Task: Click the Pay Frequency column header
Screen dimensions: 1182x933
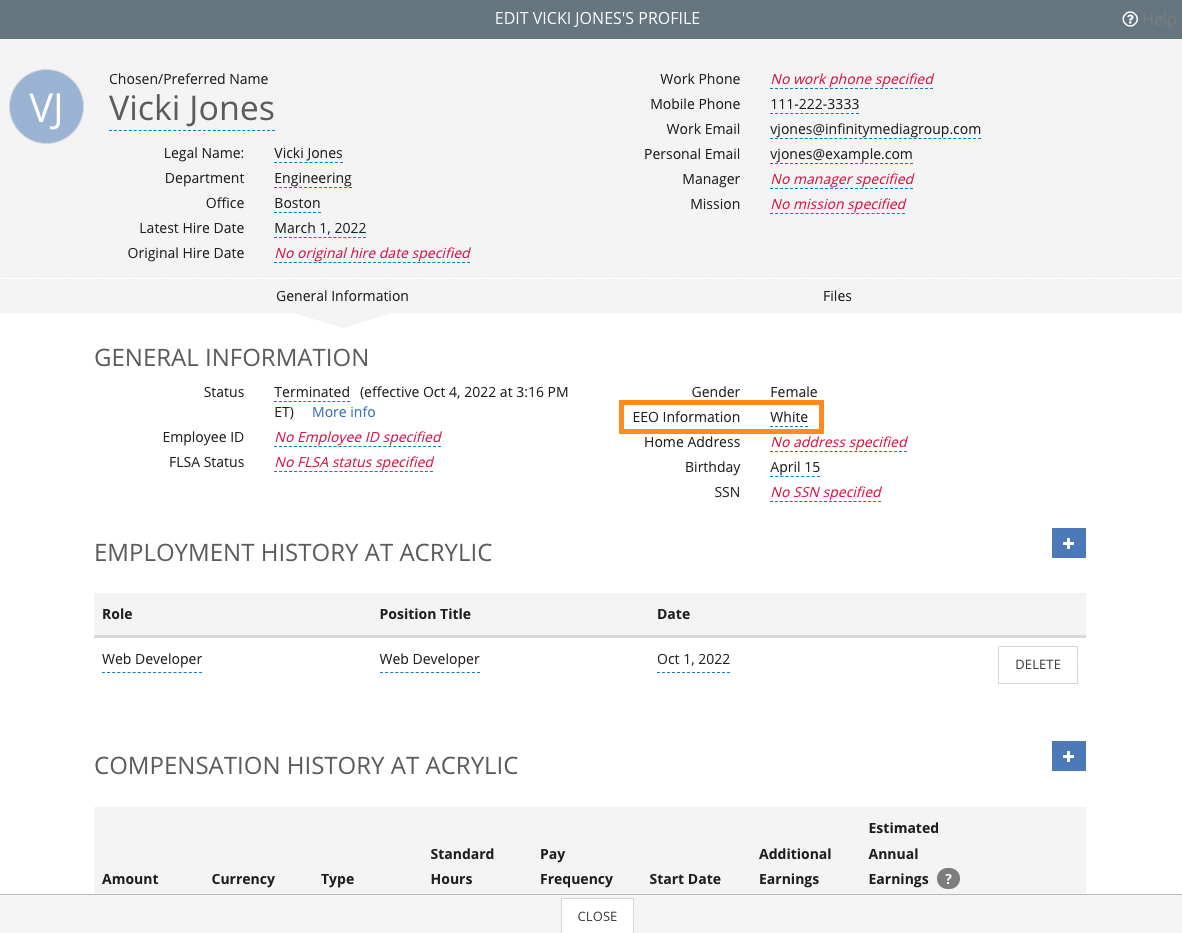Action: 576,867
